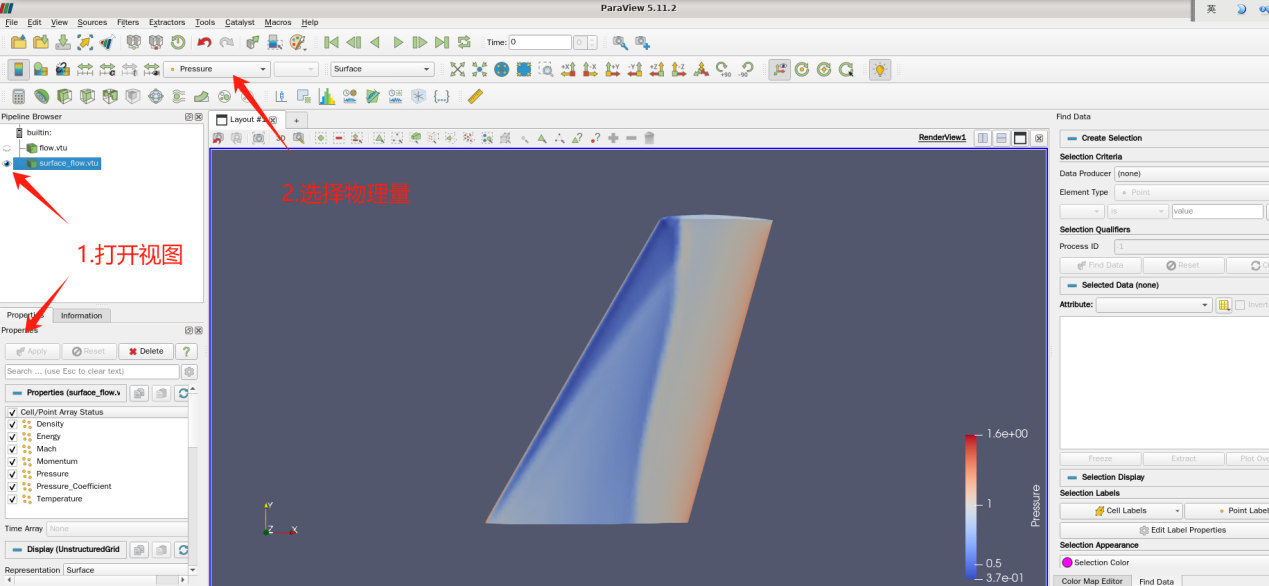Click the Delete button in Properties
The image size is (1269, 586).
tap(146, 351)
